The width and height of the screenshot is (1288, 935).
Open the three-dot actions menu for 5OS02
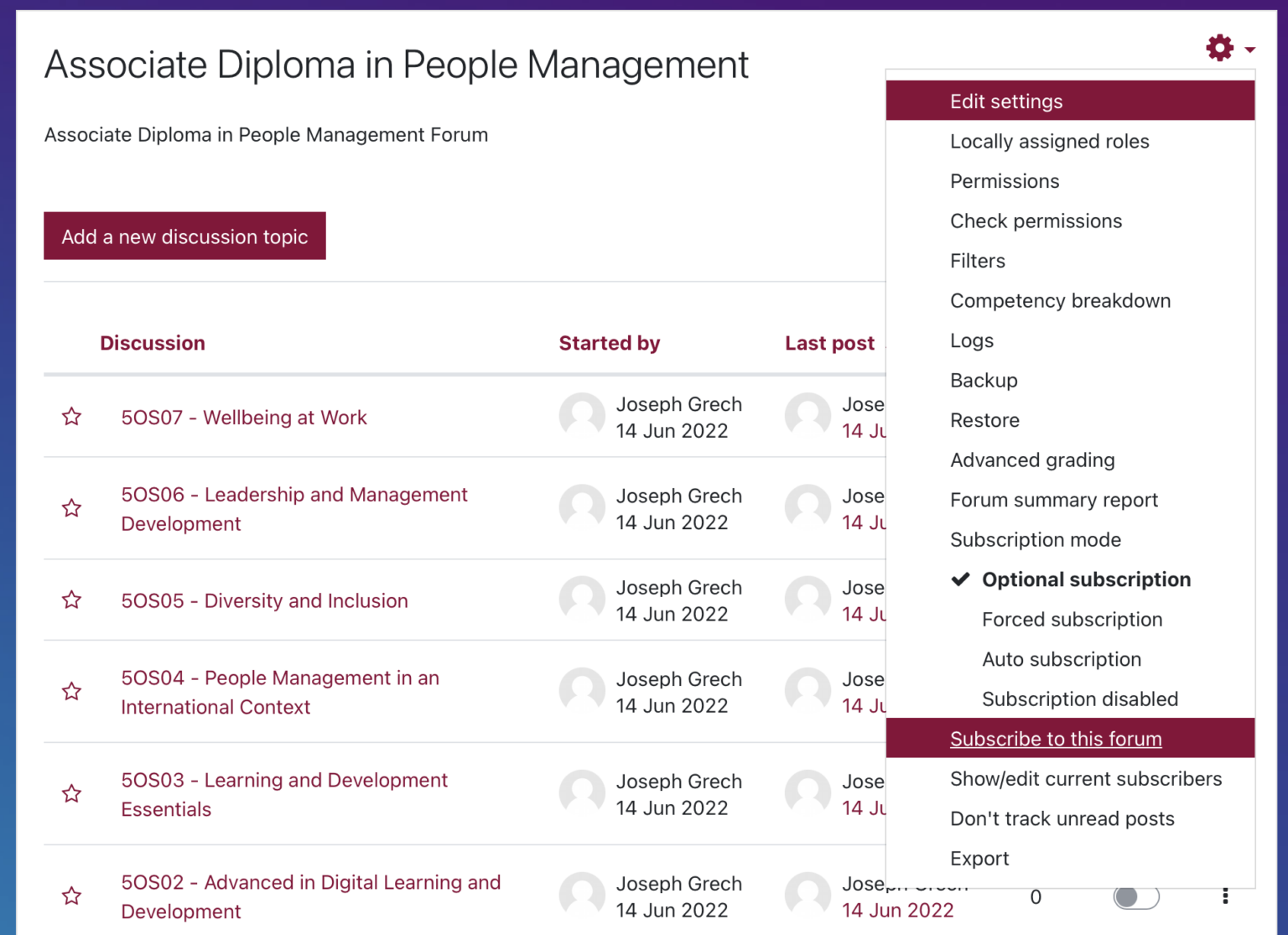coord(1225,896)
